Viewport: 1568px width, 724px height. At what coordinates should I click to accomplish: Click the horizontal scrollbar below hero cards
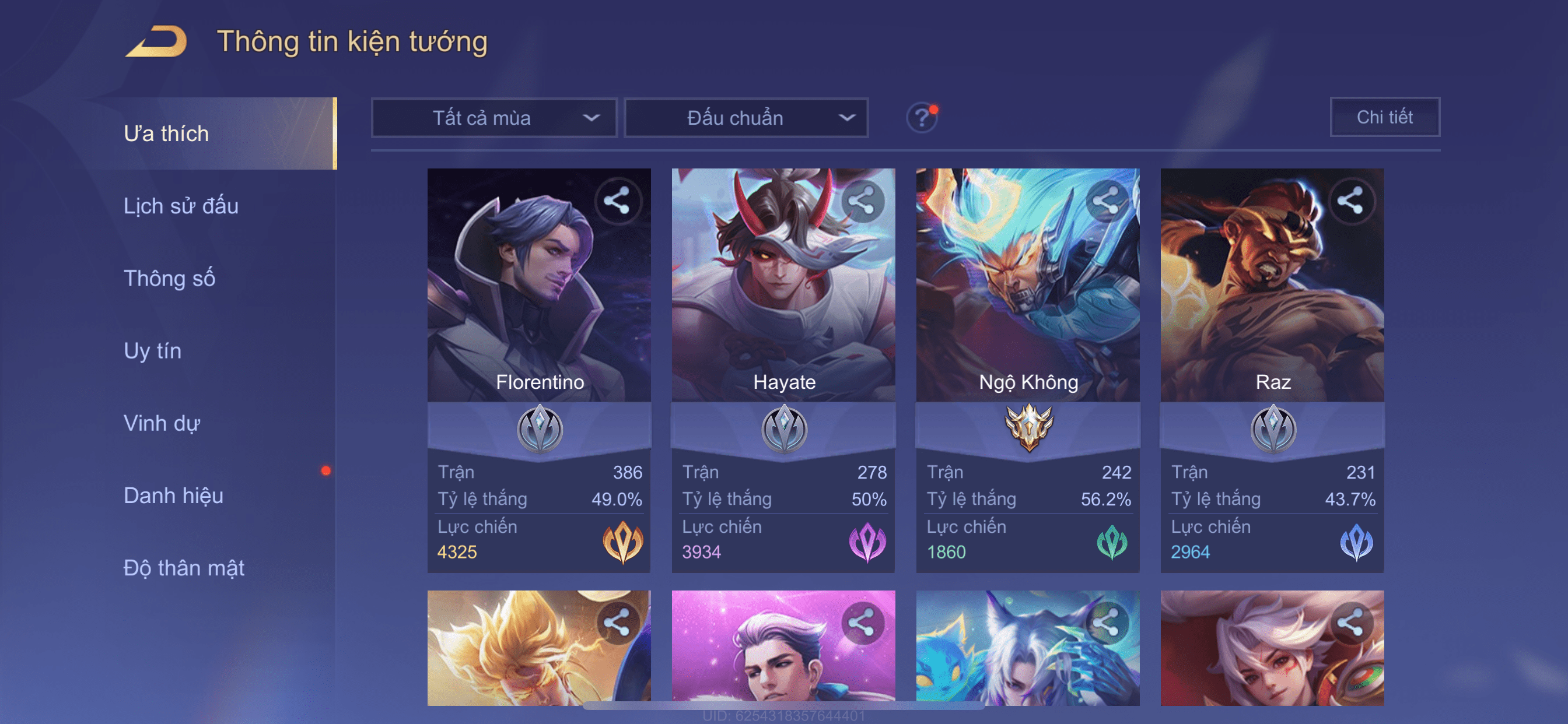coord(783,706)
